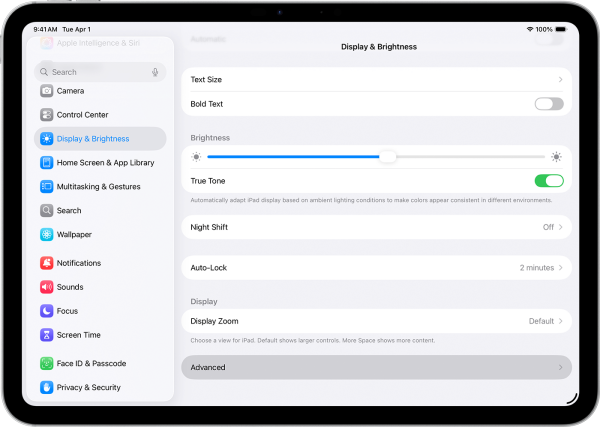Open the Camera settings icon
Viewport: 600px width, 427px height.
[x=47, y=91]
